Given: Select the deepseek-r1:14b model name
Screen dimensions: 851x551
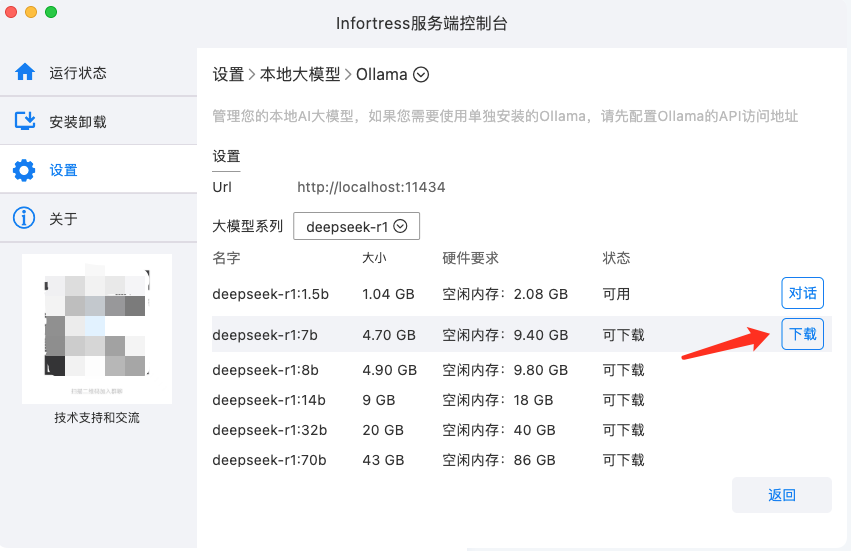Looking at the screenshot, I should click(x=269, y=400).
